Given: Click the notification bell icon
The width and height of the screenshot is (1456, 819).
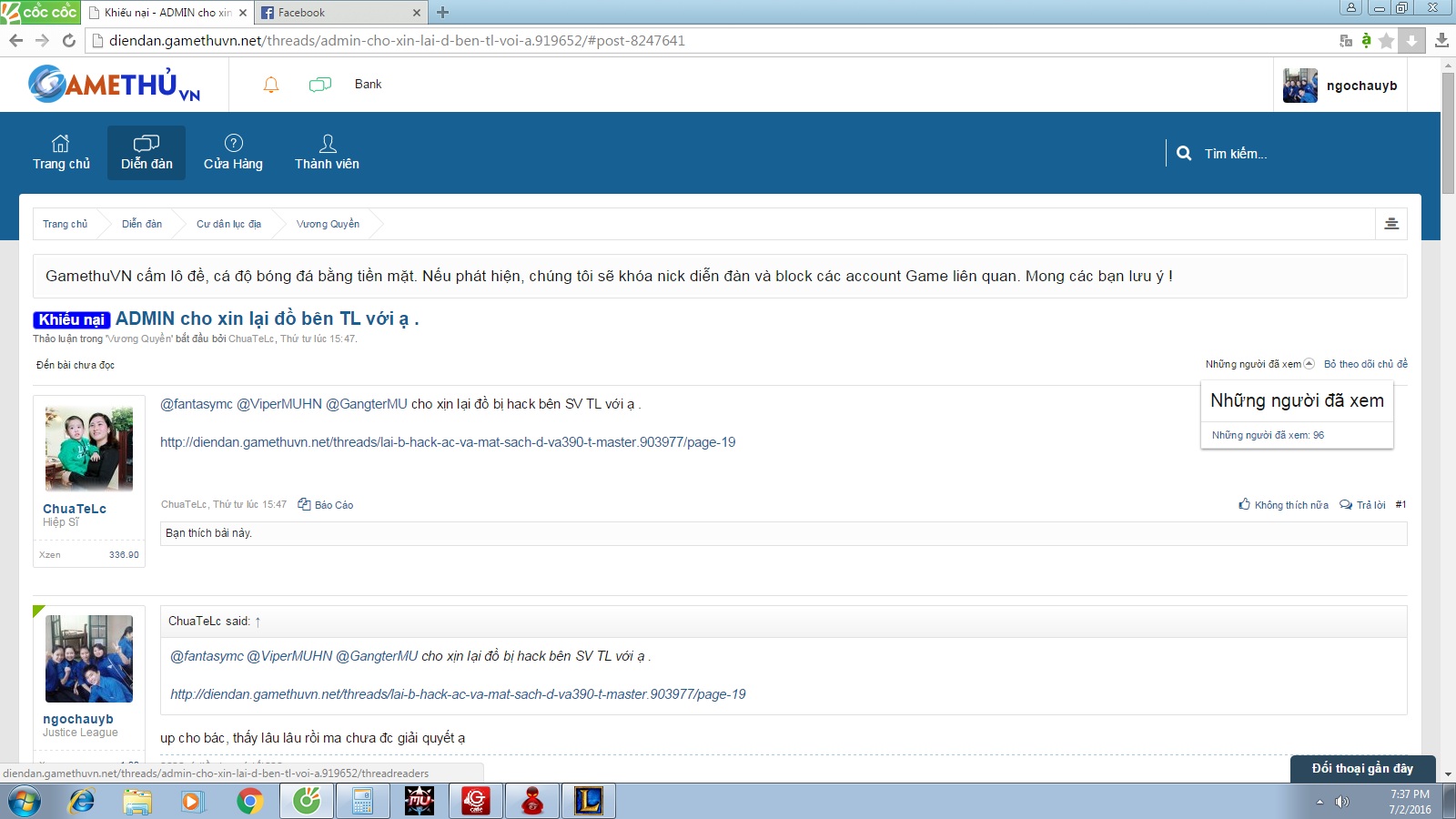Looking at the screenshot, I should pos(271,85).
